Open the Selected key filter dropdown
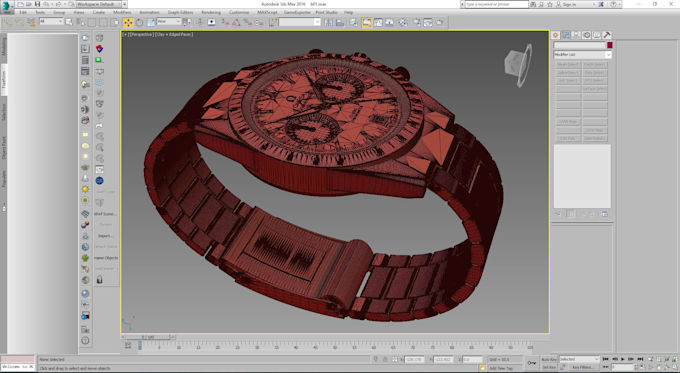The image size is (680, 373). click(579, 359)
